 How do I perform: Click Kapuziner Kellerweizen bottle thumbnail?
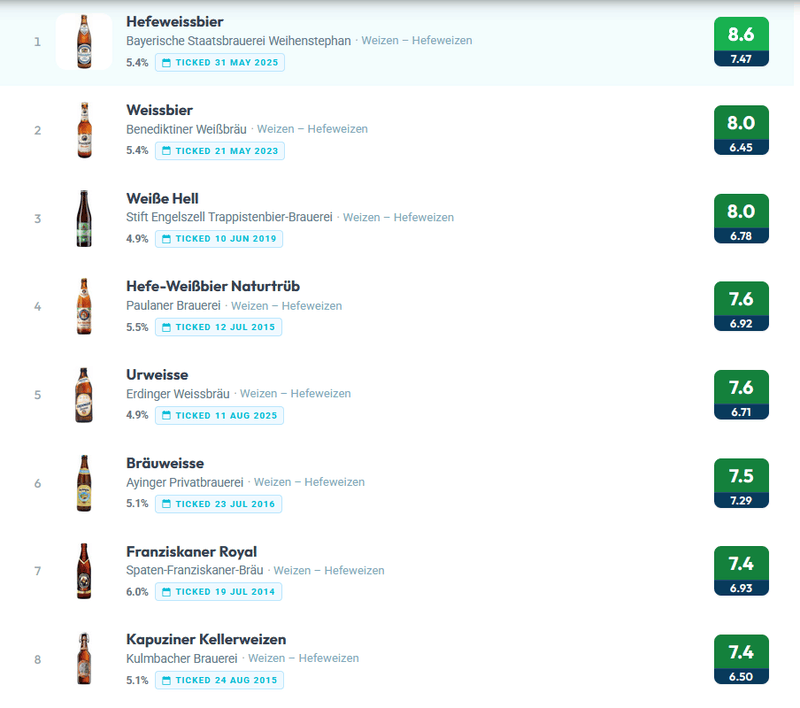click(x=84, y=659)
